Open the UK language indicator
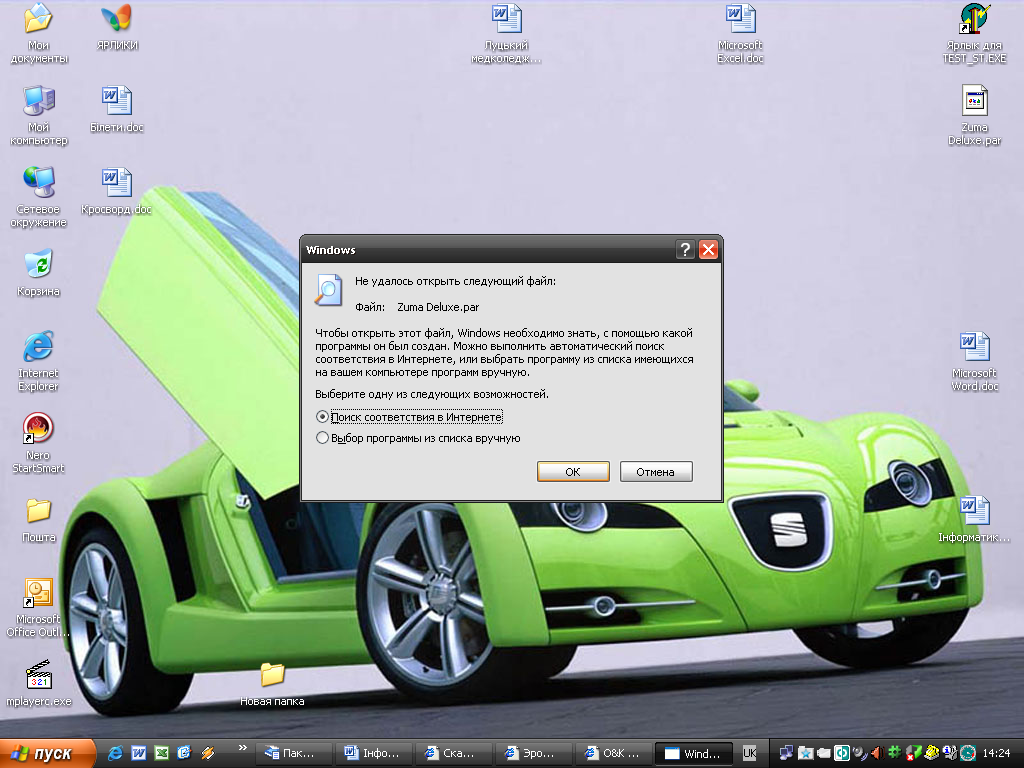Viewport: 1024px width, 768px height. [750, 753]
